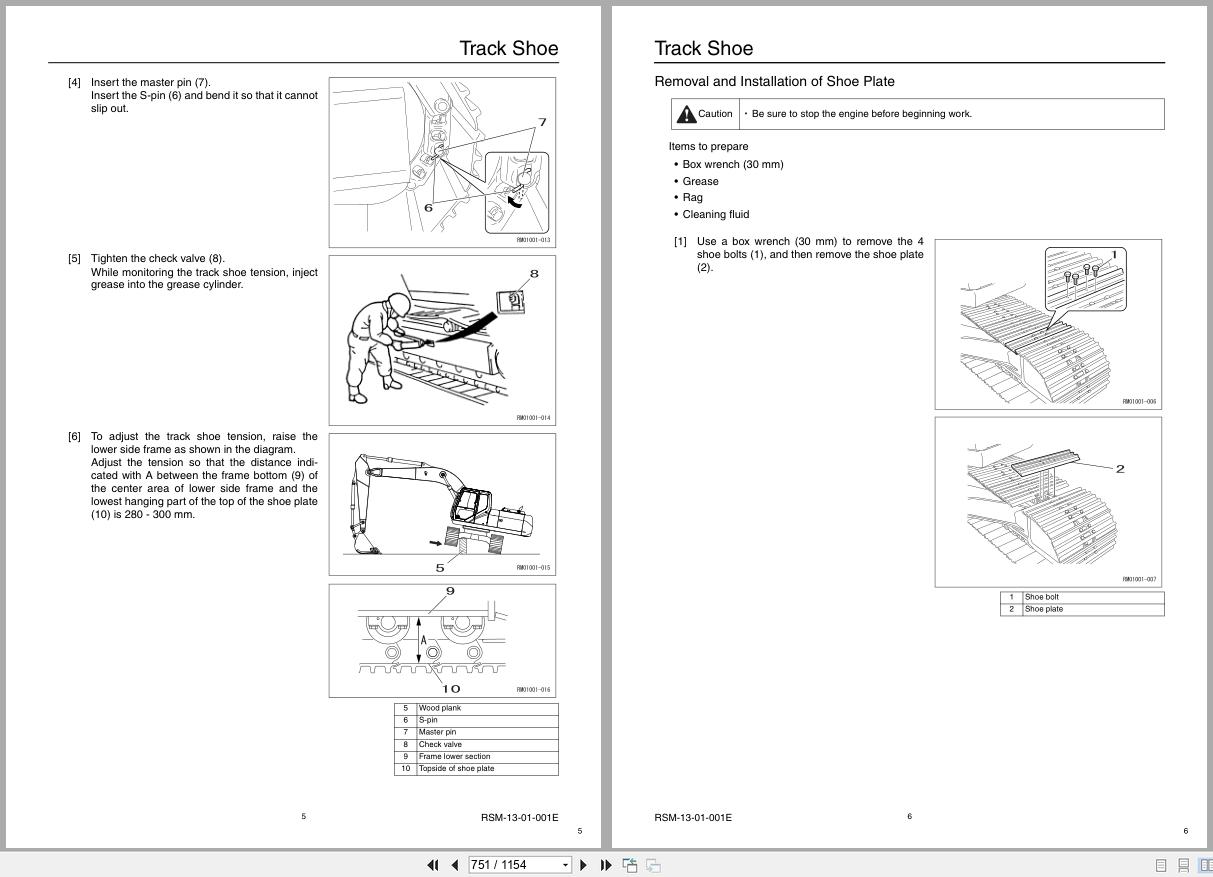
Task: Click step [5] 'Tighten the check valve (8)' text
Action: tap(158, 258)
